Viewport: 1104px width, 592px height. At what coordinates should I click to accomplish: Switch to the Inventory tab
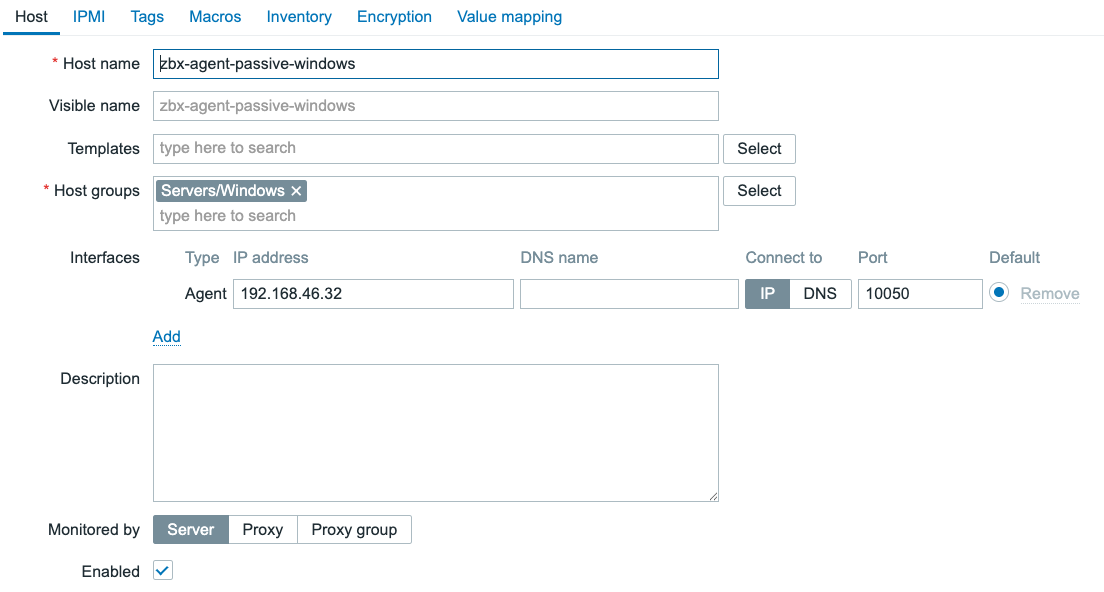click(x=297, y=16)
